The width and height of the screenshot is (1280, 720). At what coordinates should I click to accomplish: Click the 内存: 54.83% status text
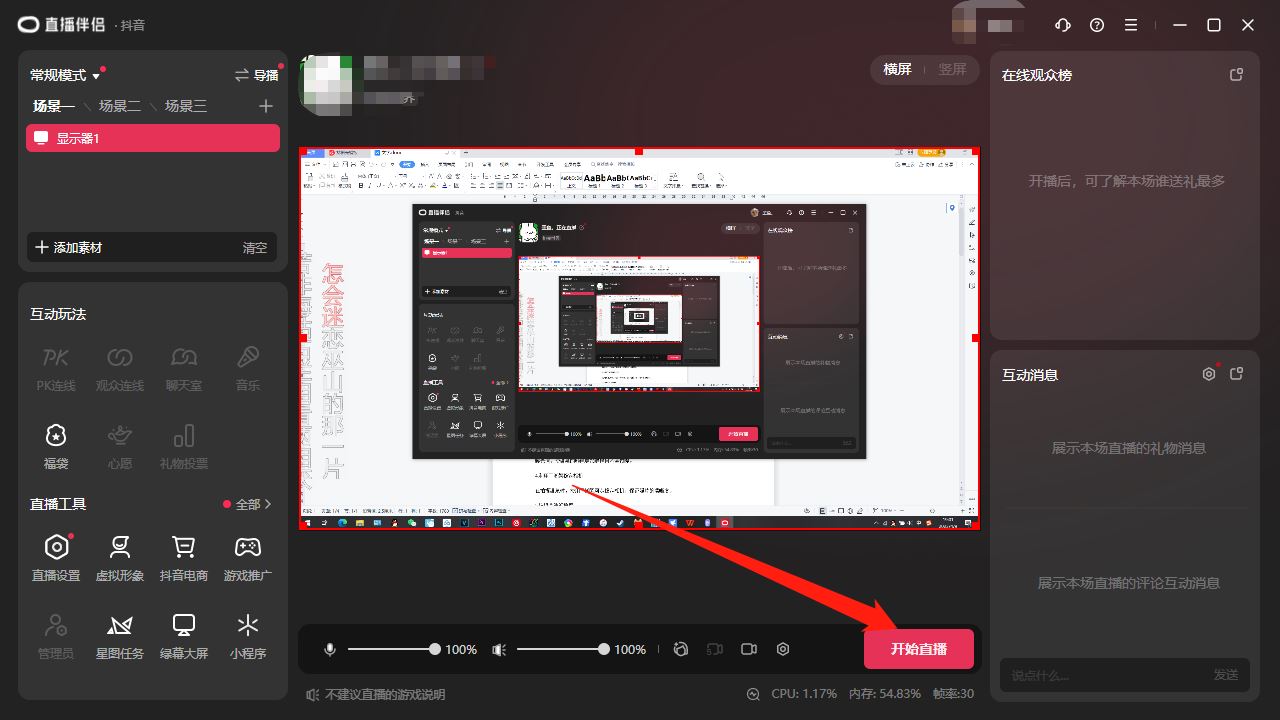point(885,694)
